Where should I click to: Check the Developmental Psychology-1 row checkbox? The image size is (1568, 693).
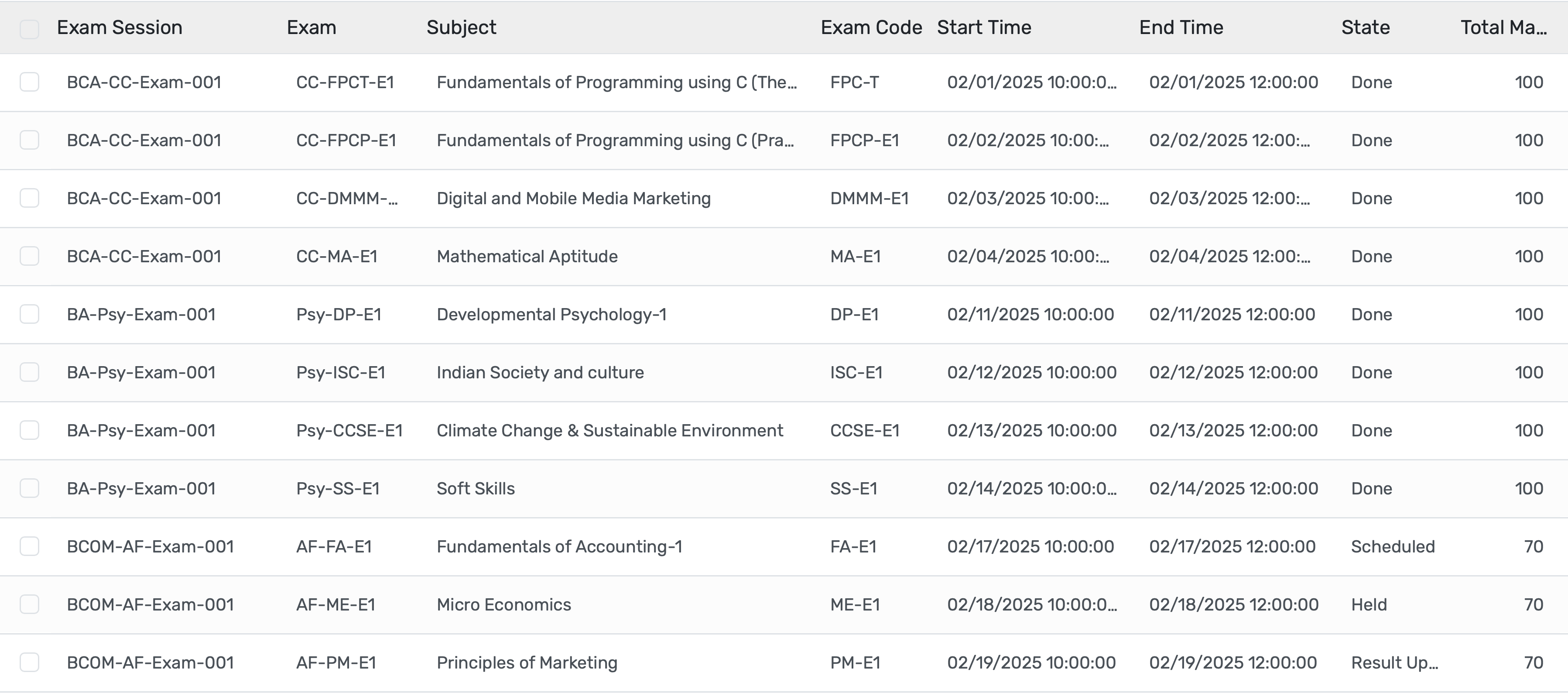[29, 314]
